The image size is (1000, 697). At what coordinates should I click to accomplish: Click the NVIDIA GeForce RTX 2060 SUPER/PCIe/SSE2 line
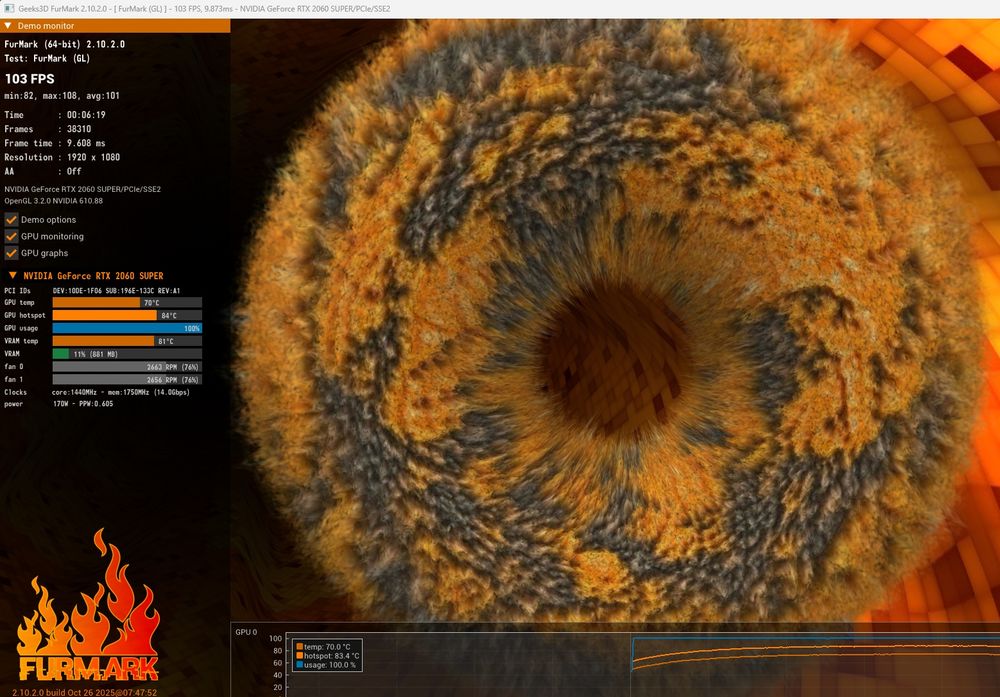pyautogui.click(x=82, y=189)
